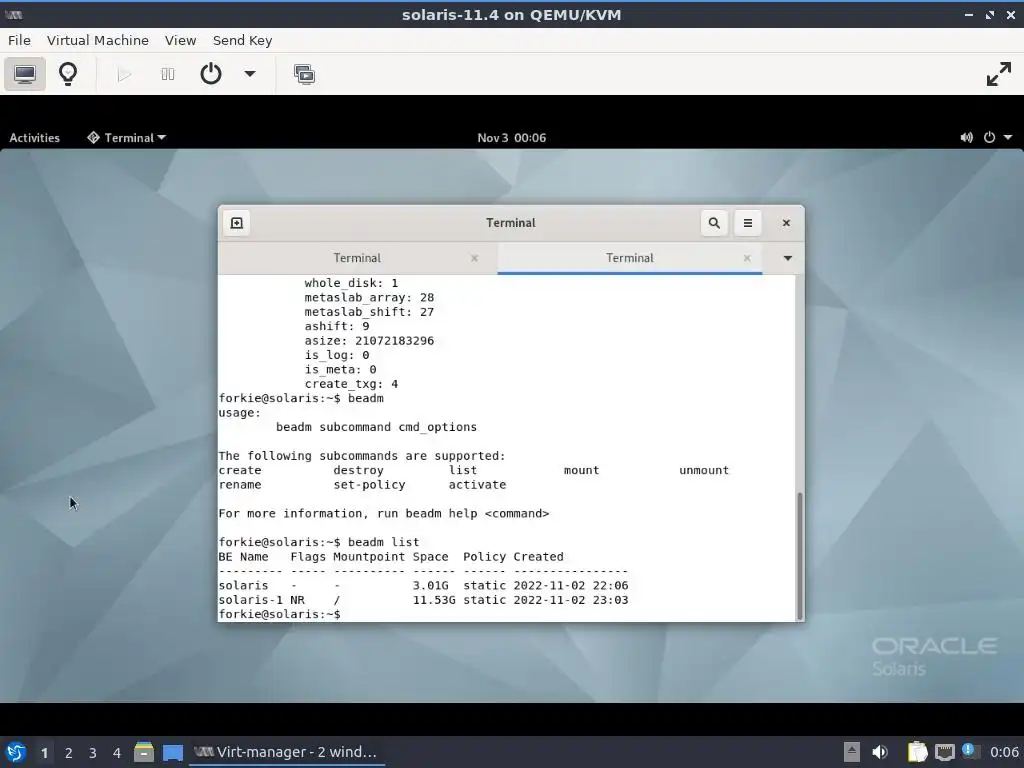The image size is (1024, 768).
Task: Minimize the QEMU/KVM window
Action: 968,15
